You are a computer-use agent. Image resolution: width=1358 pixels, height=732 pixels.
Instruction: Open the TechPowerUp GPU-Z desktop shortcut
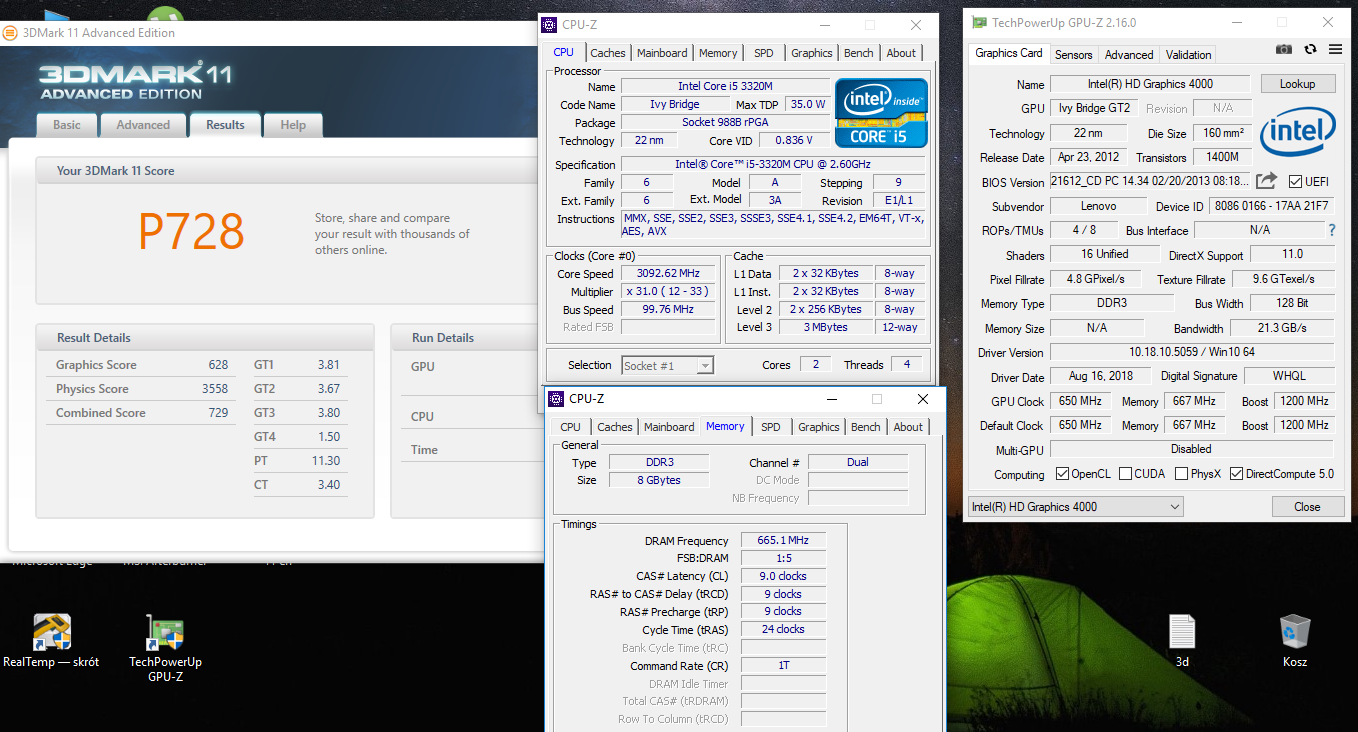[165, 631]
